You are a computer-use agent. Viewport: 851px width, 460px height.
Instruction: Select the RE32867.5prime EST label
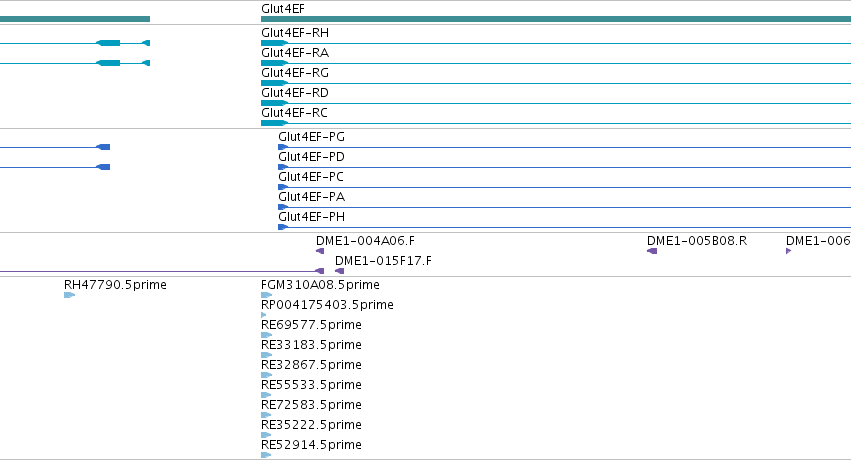point(311,365)
